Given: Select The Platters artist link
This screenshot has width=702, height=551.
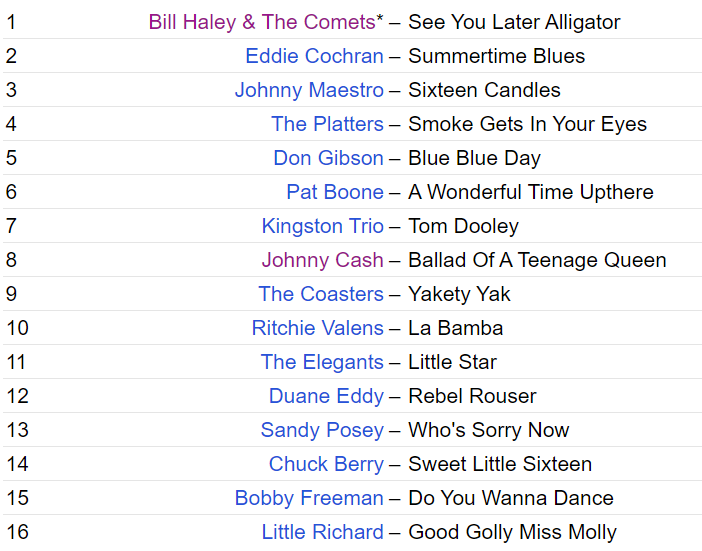Looking at the screenshot, I should tap(327, 124).
